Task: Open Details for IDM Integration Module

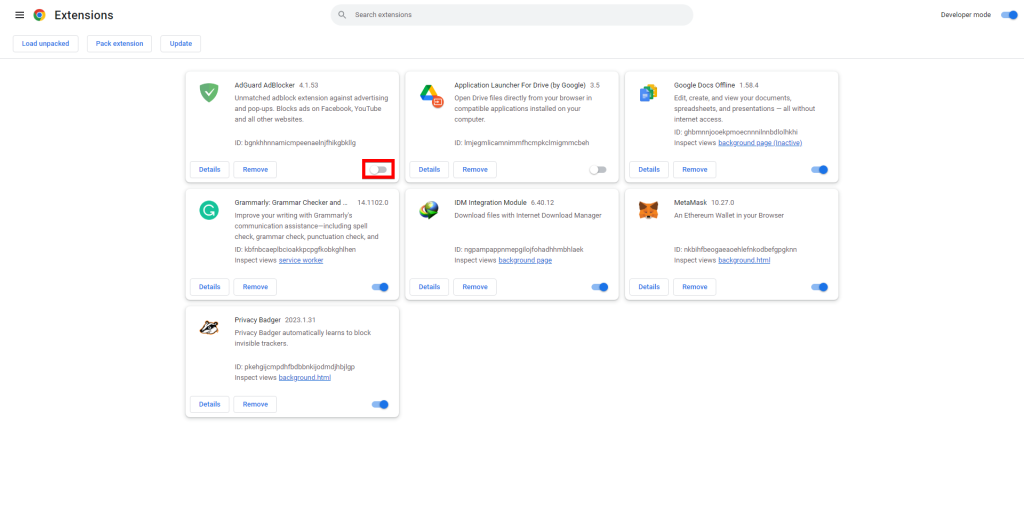Action: [429, 287]
